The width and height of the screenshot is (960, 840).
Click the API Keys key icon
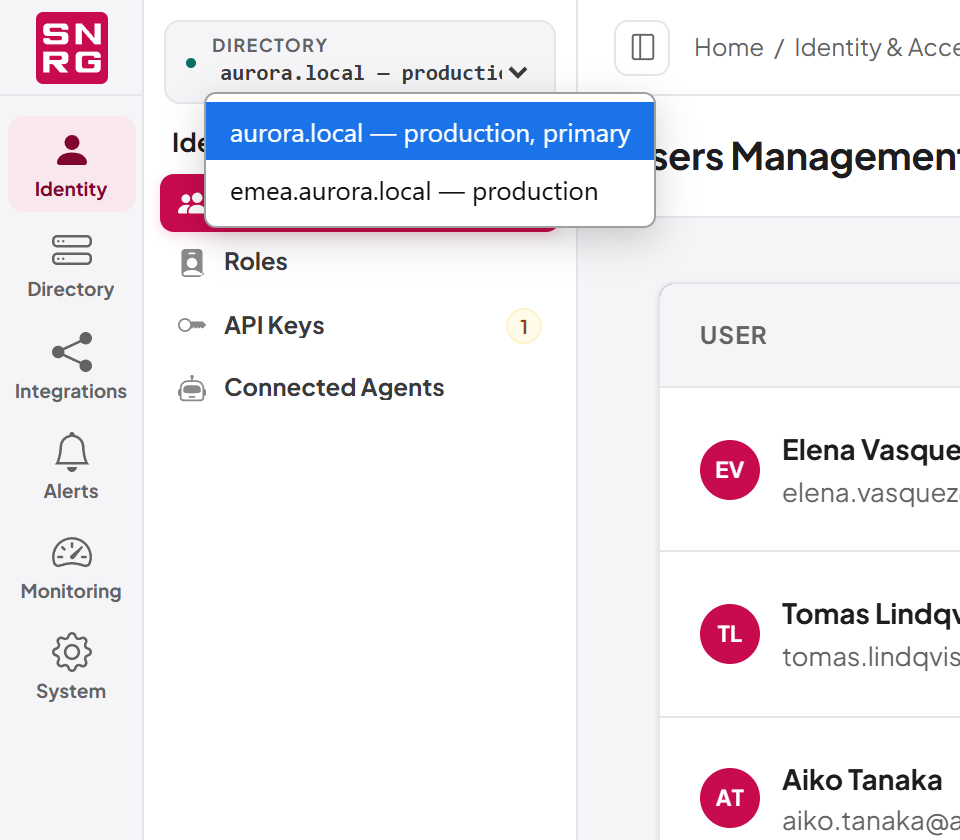click(x=192, y=325)
